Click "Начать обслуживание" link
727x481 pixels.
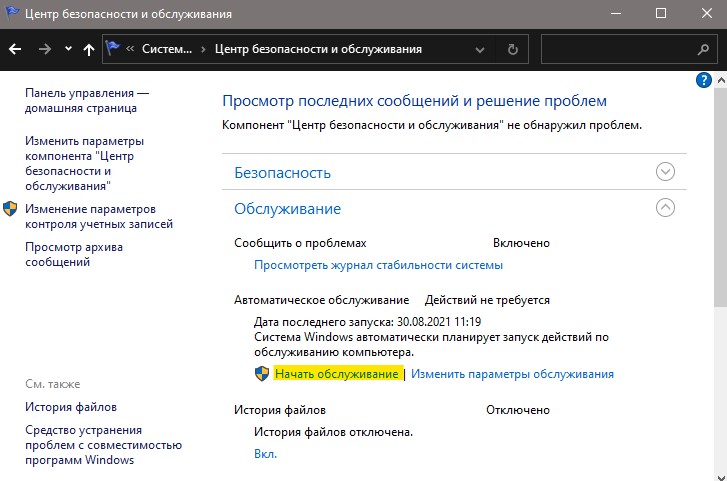pyautogui.click(x=337, y=374)
